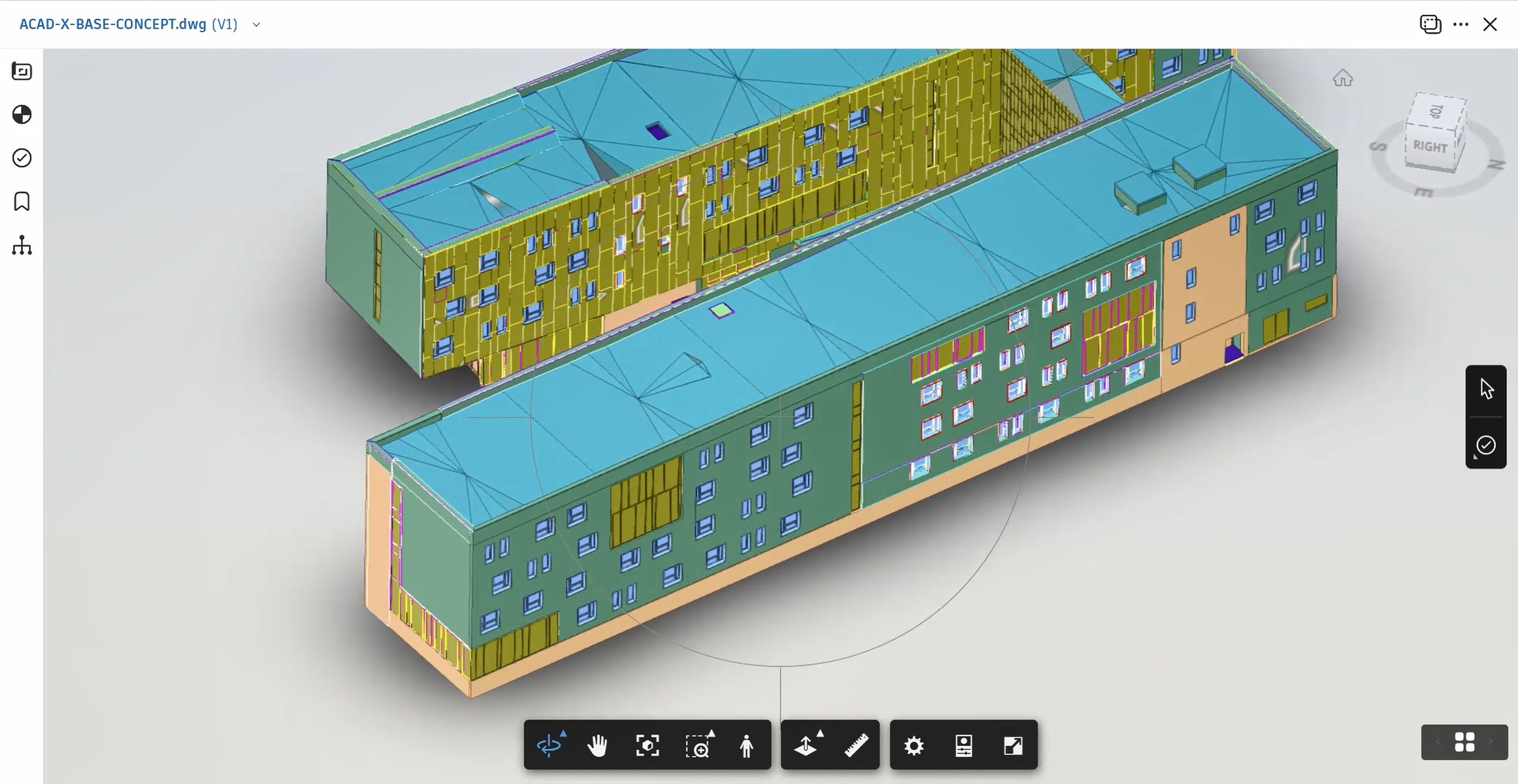Click the issue checkmark in floating panel

click(x=1486, y=445)
